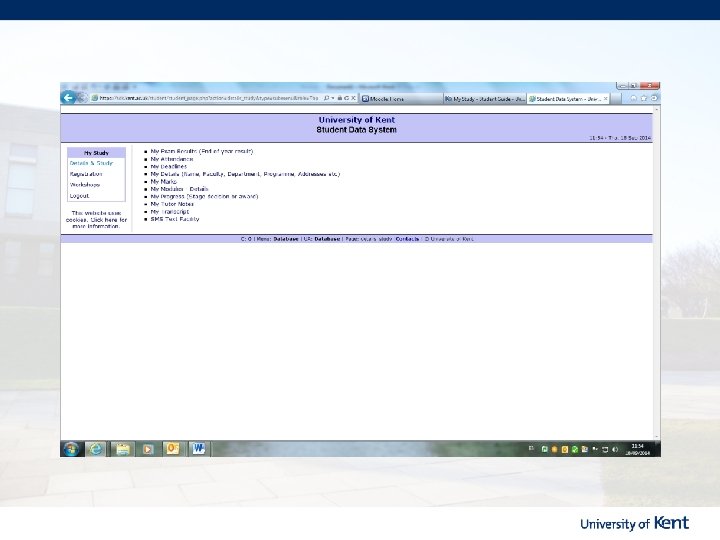Screen dimensions: 720x540
Task: Click the refresh icon in address bar
Action: (x=347, y=98)
